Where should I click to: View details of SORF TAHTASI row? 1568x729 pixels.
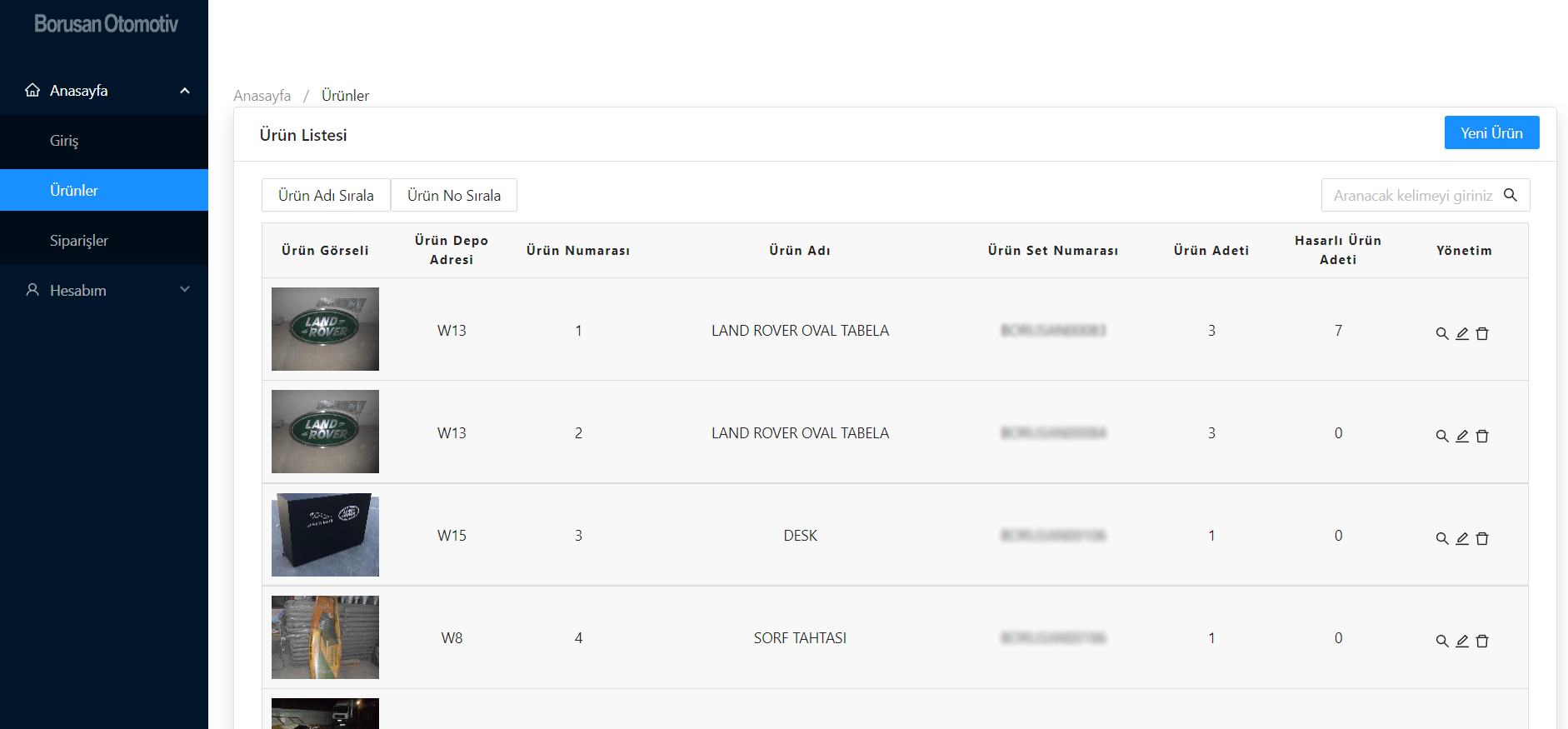click(x=1442, y=641)
